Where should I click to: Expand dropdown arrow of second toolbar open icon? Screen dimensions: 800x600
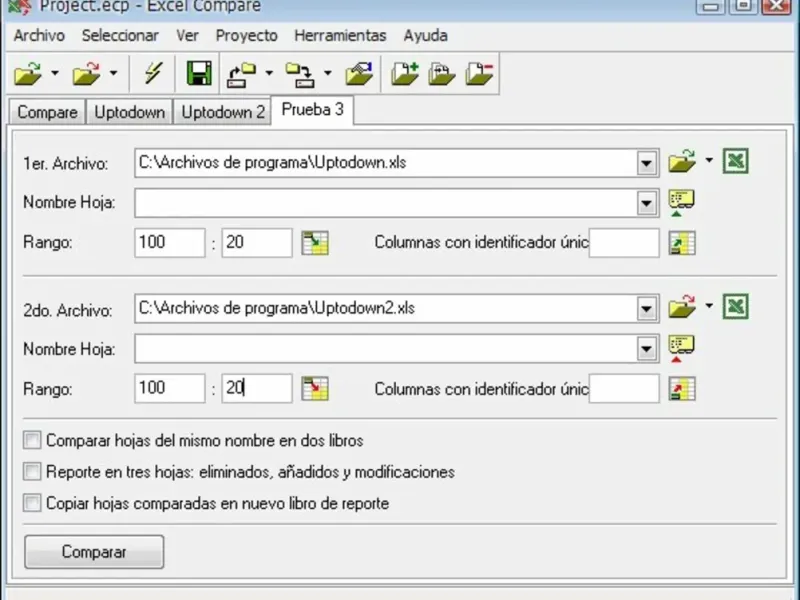pyautogui.click(x=114, y=73)
